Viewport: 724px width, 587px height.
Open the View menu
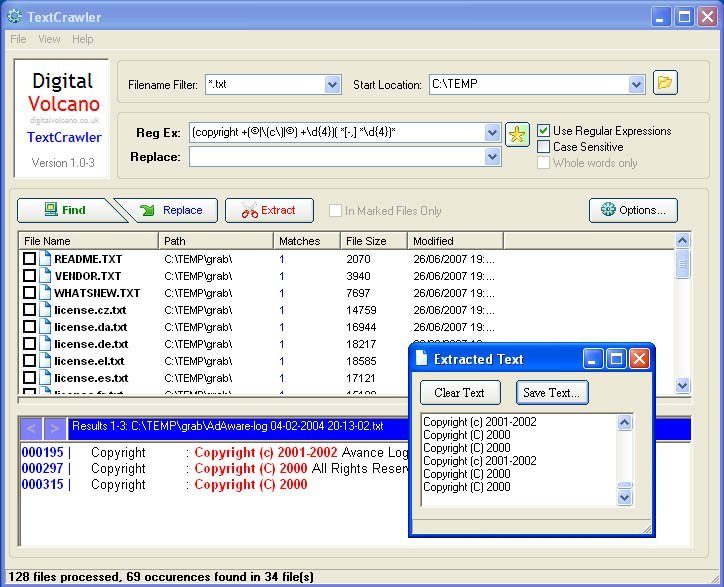pyautogui.click(x=49, y=39)
